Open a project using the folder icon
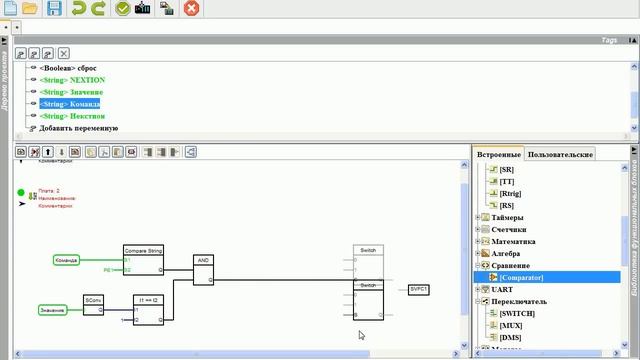 click(30, 8)
